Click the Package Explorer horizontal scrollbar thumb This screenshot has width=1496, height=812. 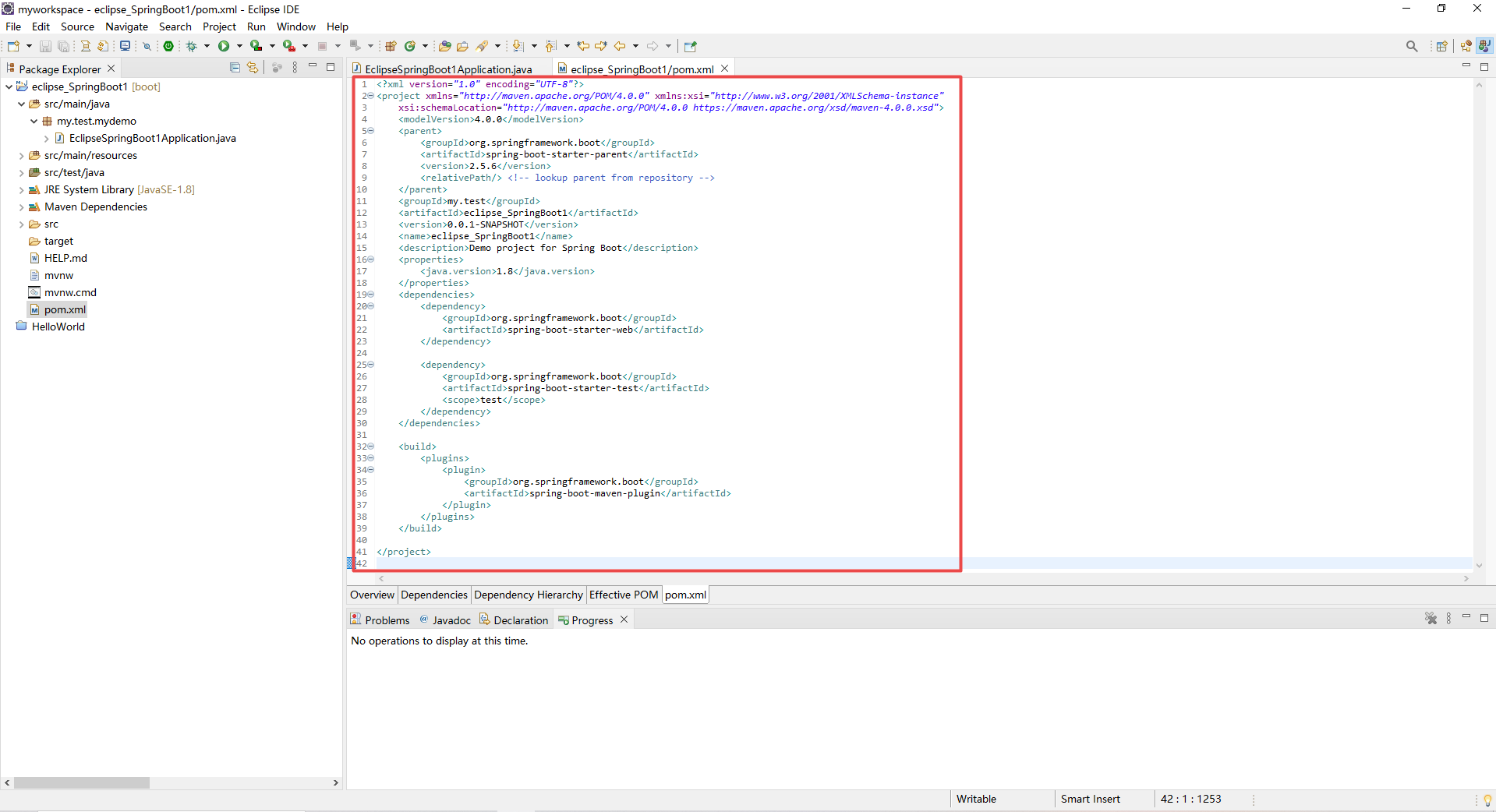click(x=82, y=782)
